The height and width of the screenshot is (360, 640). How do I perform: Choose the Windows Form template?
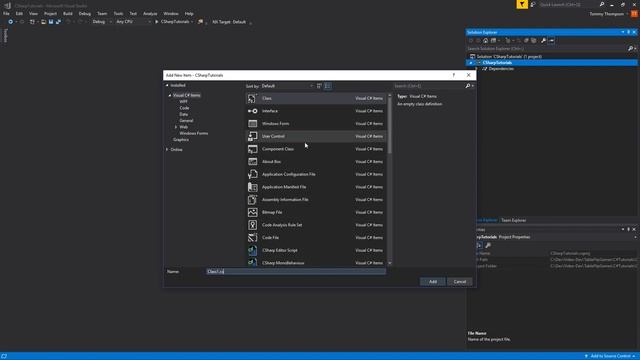click(316, 124)
